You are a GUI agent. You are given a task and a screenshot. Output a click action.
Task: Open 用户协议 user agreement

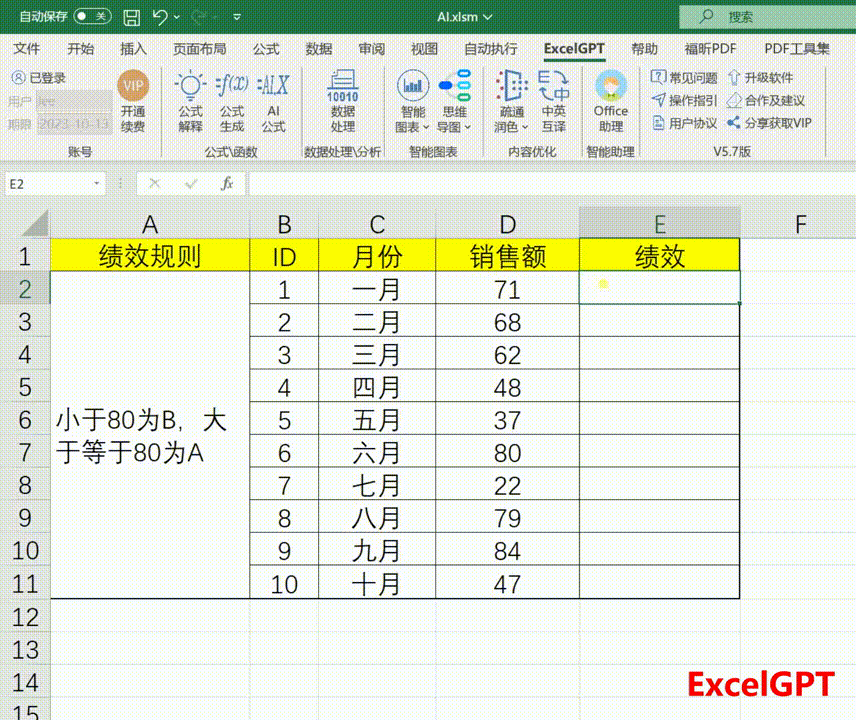coord(683,123)
